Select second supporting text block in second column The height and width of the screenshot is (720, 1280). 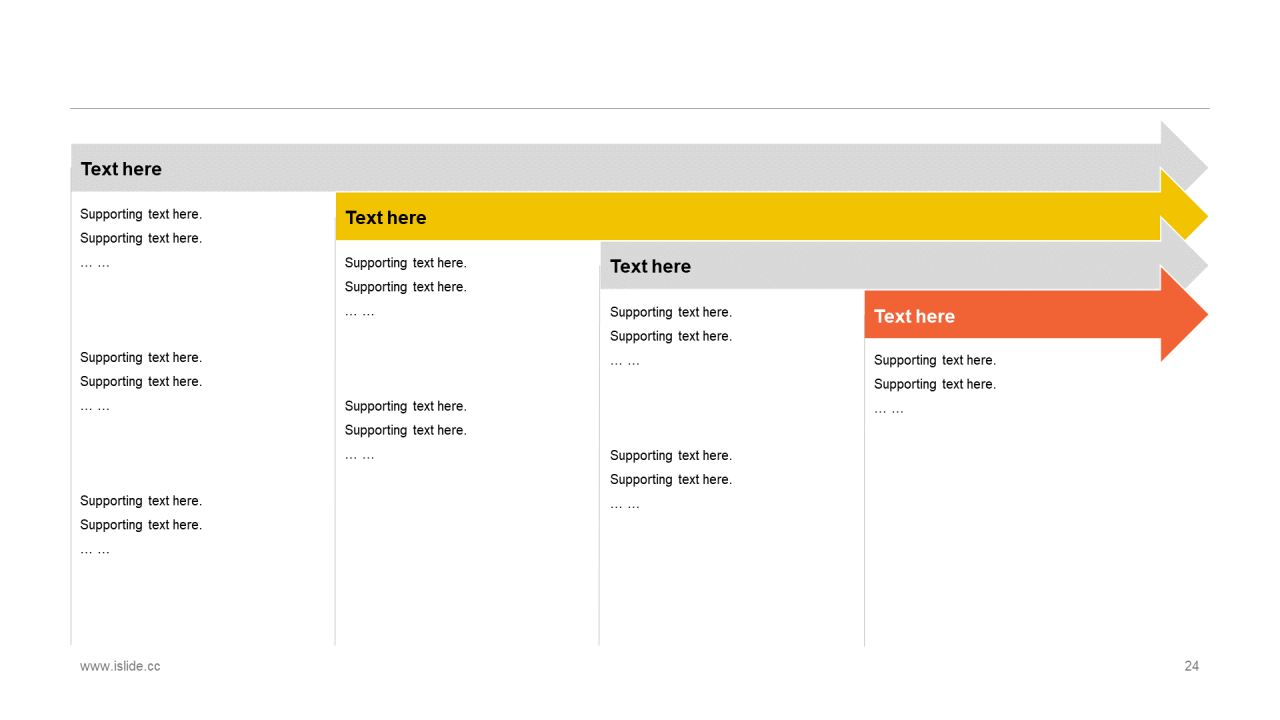[x=406, y=430]
